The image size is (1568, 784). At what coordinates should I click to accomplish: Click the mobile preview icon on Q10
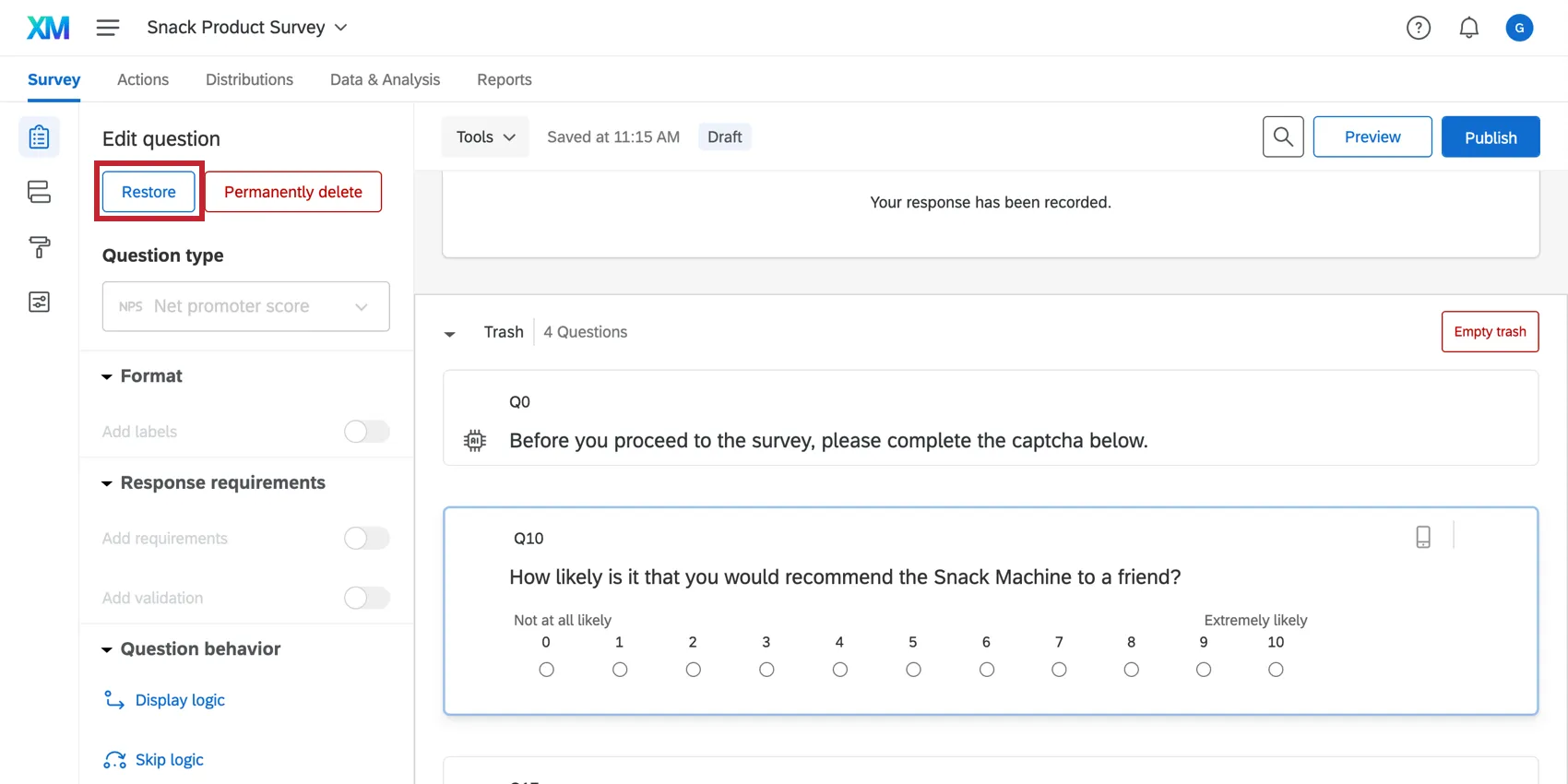coord(1423,537)
